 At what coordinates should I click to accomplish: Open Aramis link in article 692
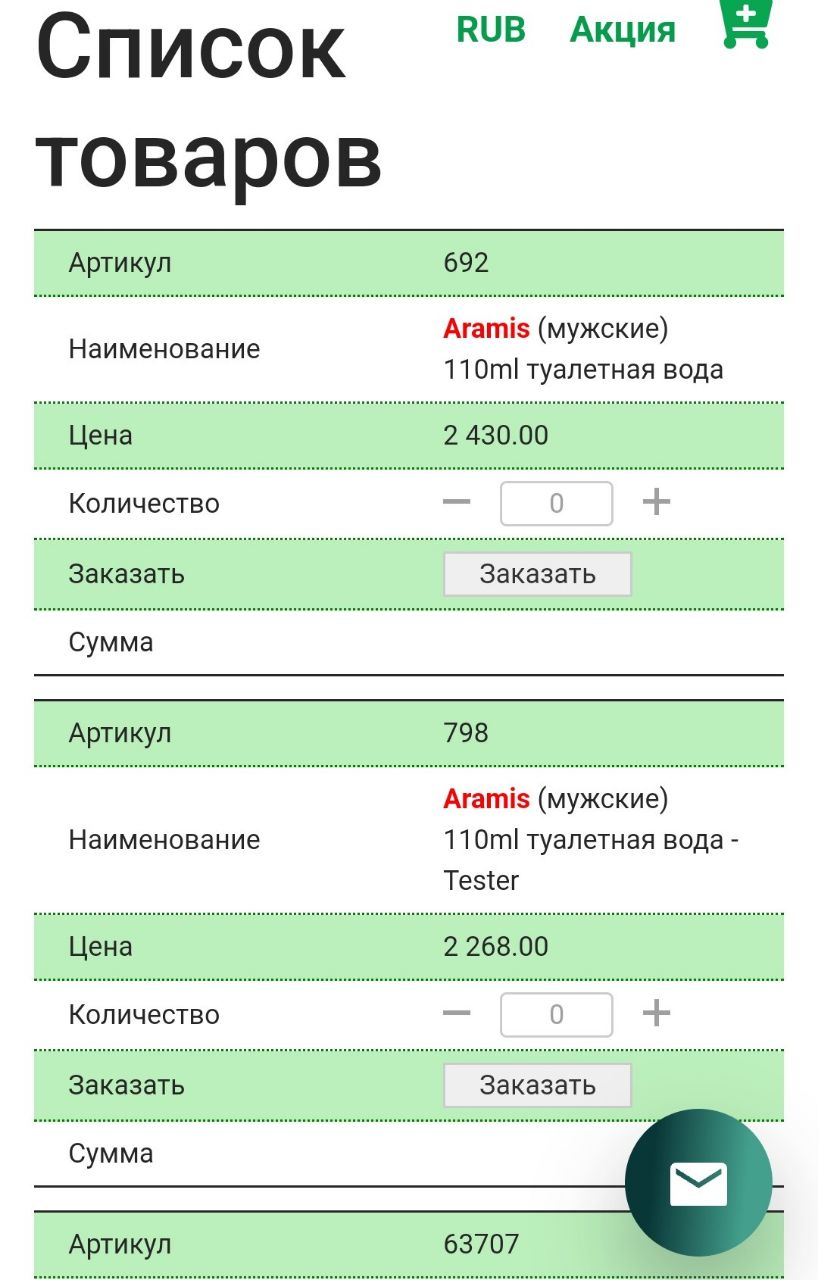point(487,328)
